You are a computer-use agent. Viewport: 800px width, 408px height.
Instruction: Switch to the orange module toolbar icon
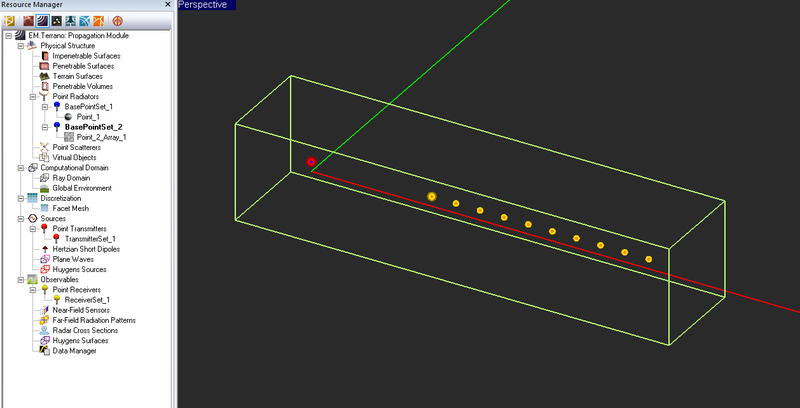coord(99,21)
